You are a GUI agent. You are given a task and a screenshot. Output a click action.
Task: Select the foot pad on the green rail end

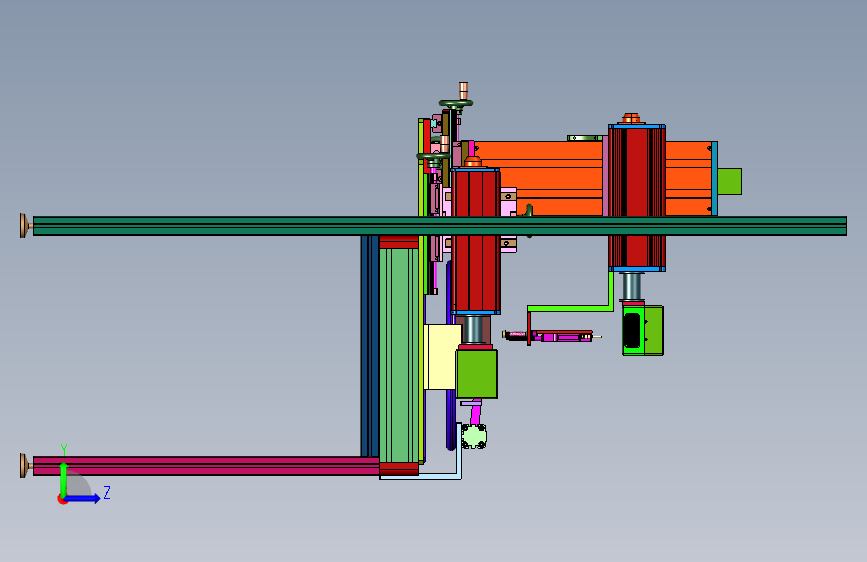click(x=25, y=226)
